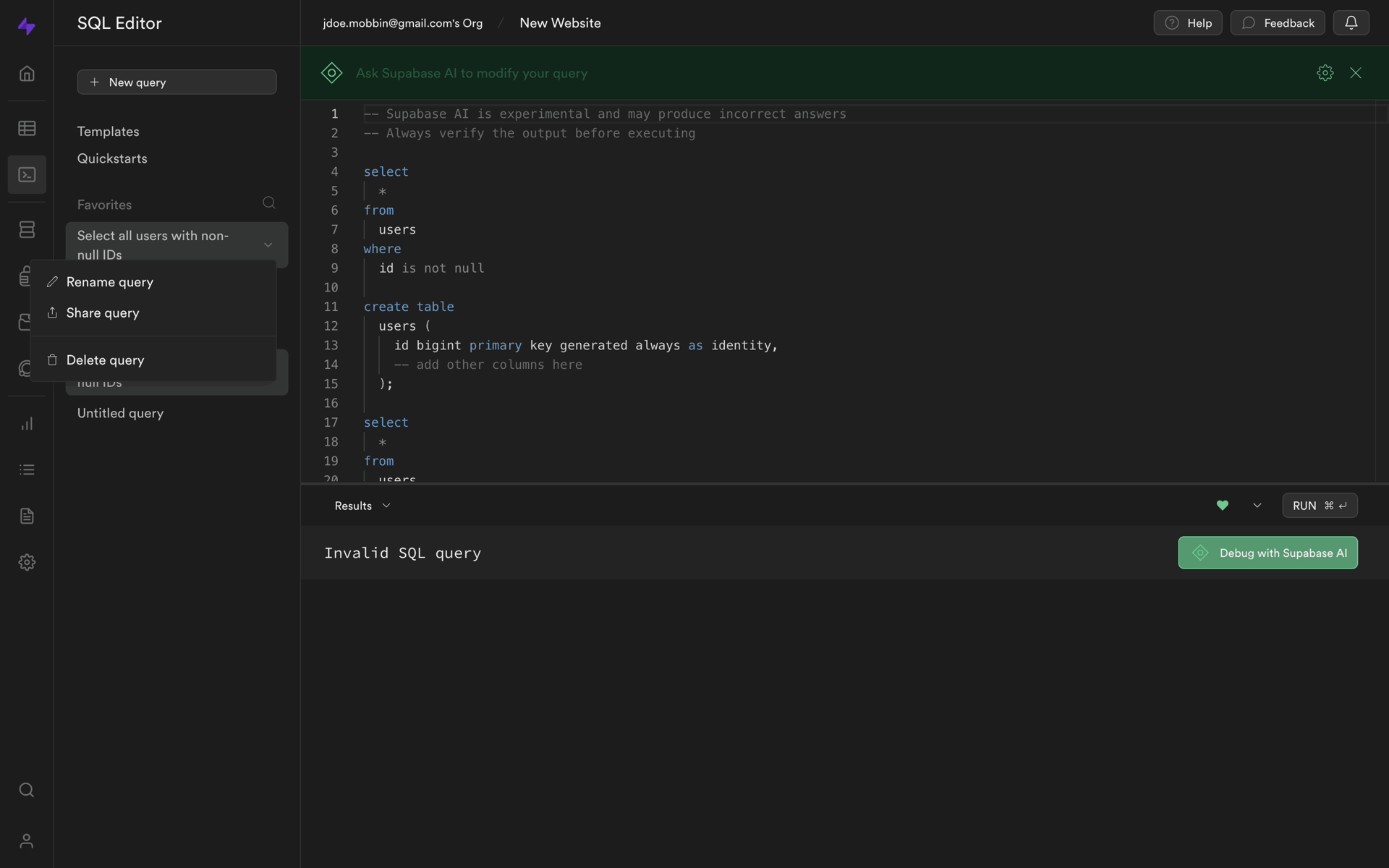Click the jdoe.mobbin@gmail.com's Org breadcrumb
Viewport: 1389px width, 868px height.
402,23
